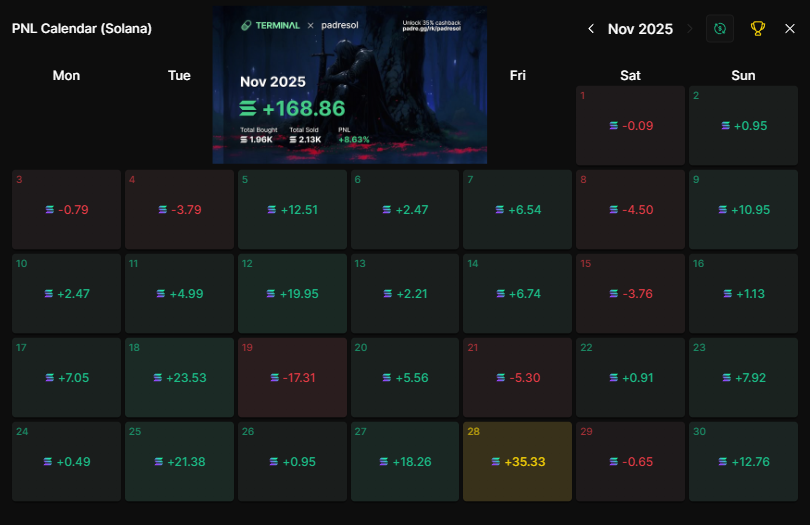Click the Mon column header
Image resolution: width=810 pixels, height=525 pixels.
[x=66, y=75]
